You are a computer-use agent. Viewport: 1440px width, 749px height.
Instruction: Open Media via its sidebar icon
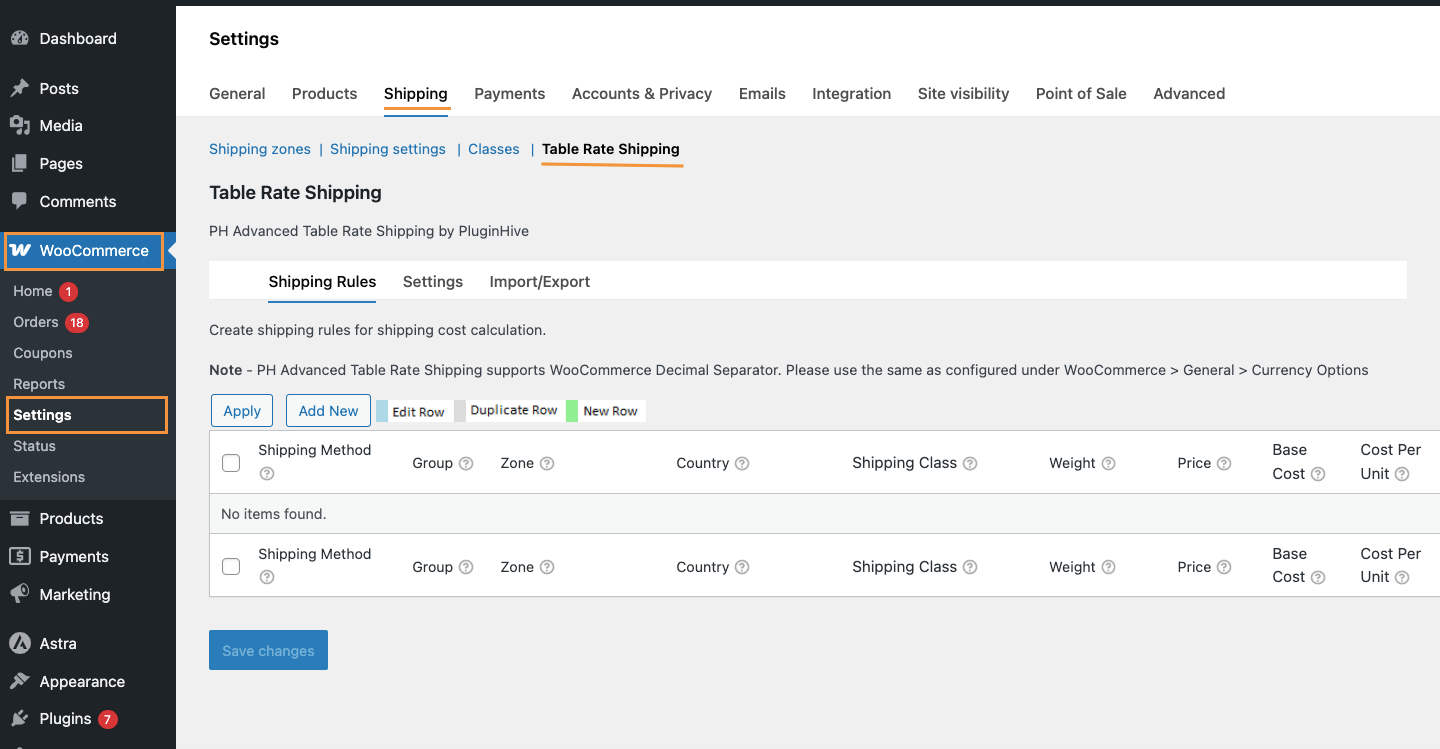pyautogui.click(x=19, y=126)
